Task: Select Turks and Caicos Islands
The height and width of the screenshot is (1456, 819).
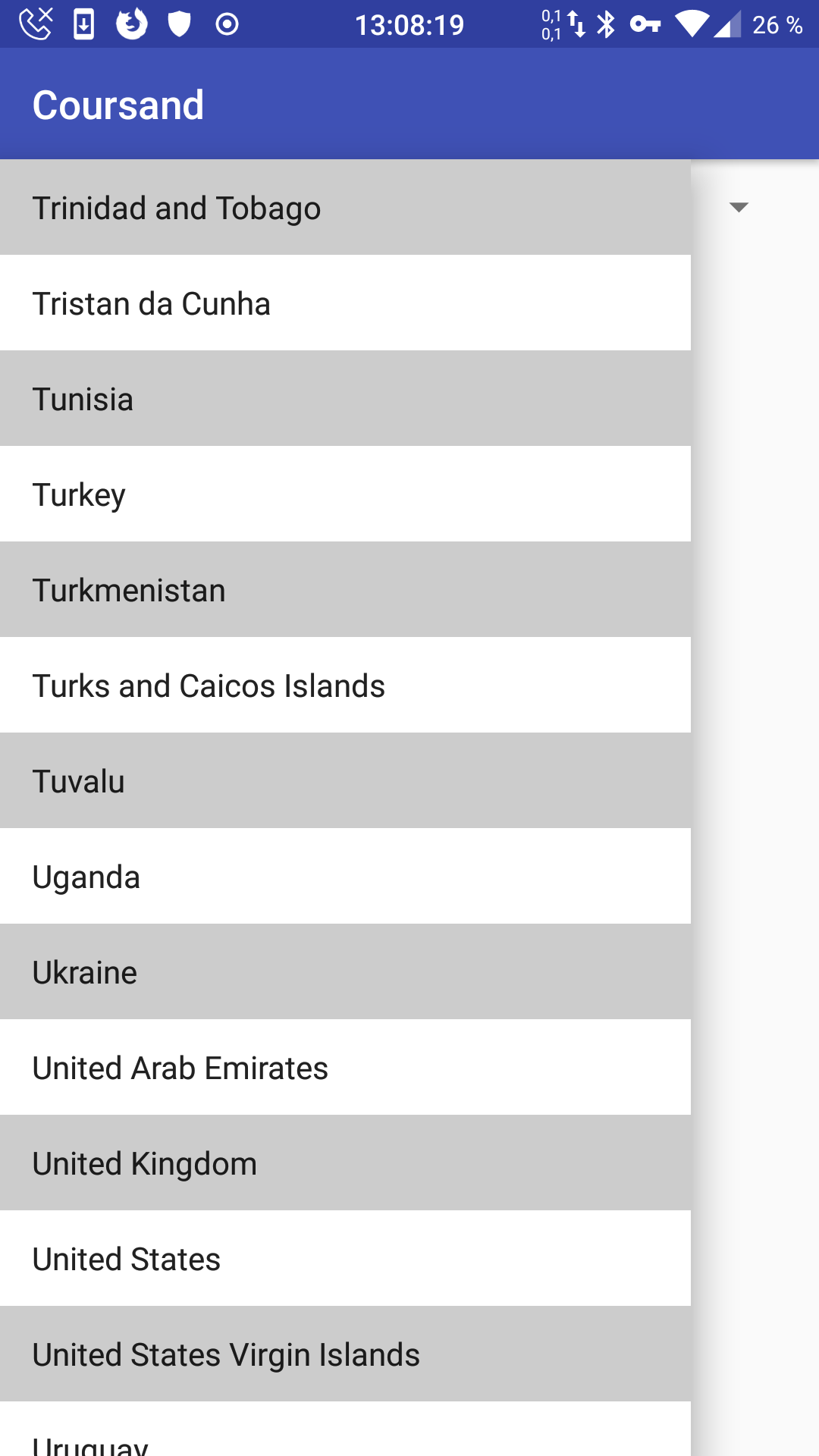Action: (345, 686)
